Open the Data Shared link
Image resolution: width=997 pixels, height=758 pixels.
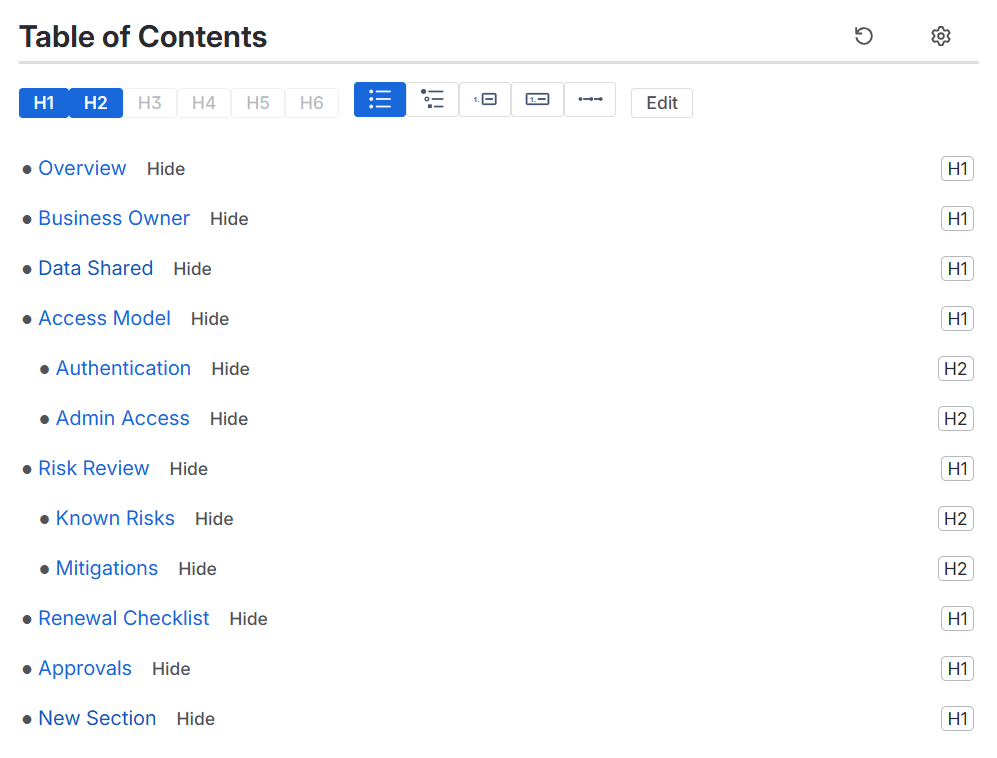click(x=95, y=268)
